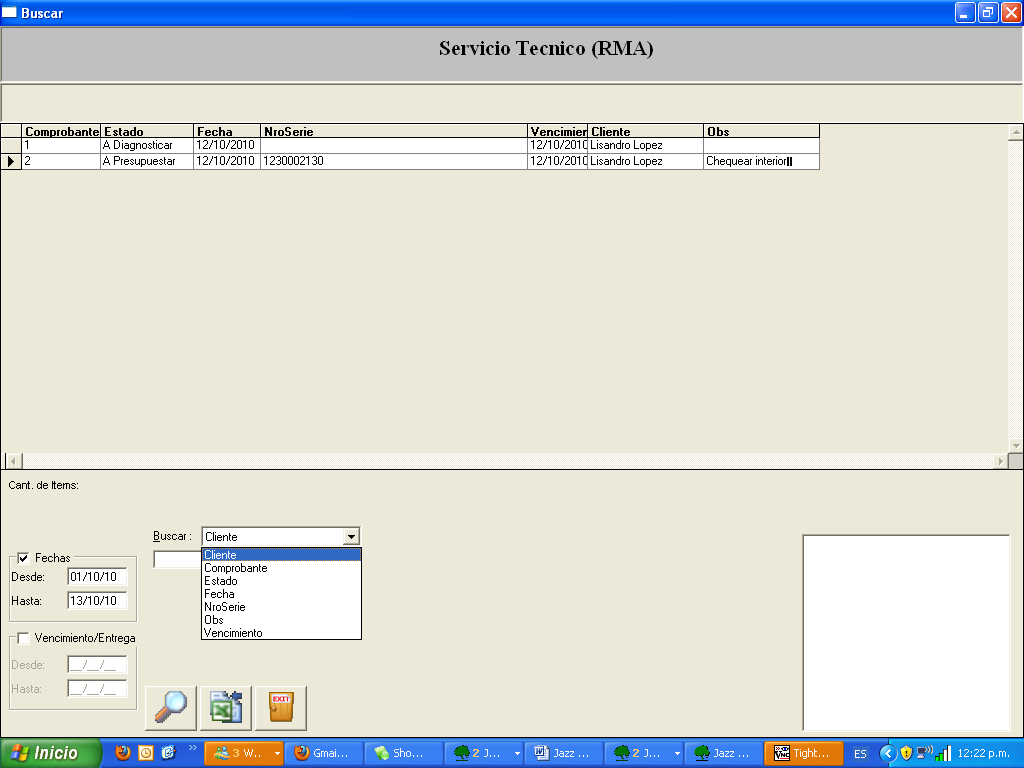Click the horizontal scrollbar left arrow

(13, 461)
